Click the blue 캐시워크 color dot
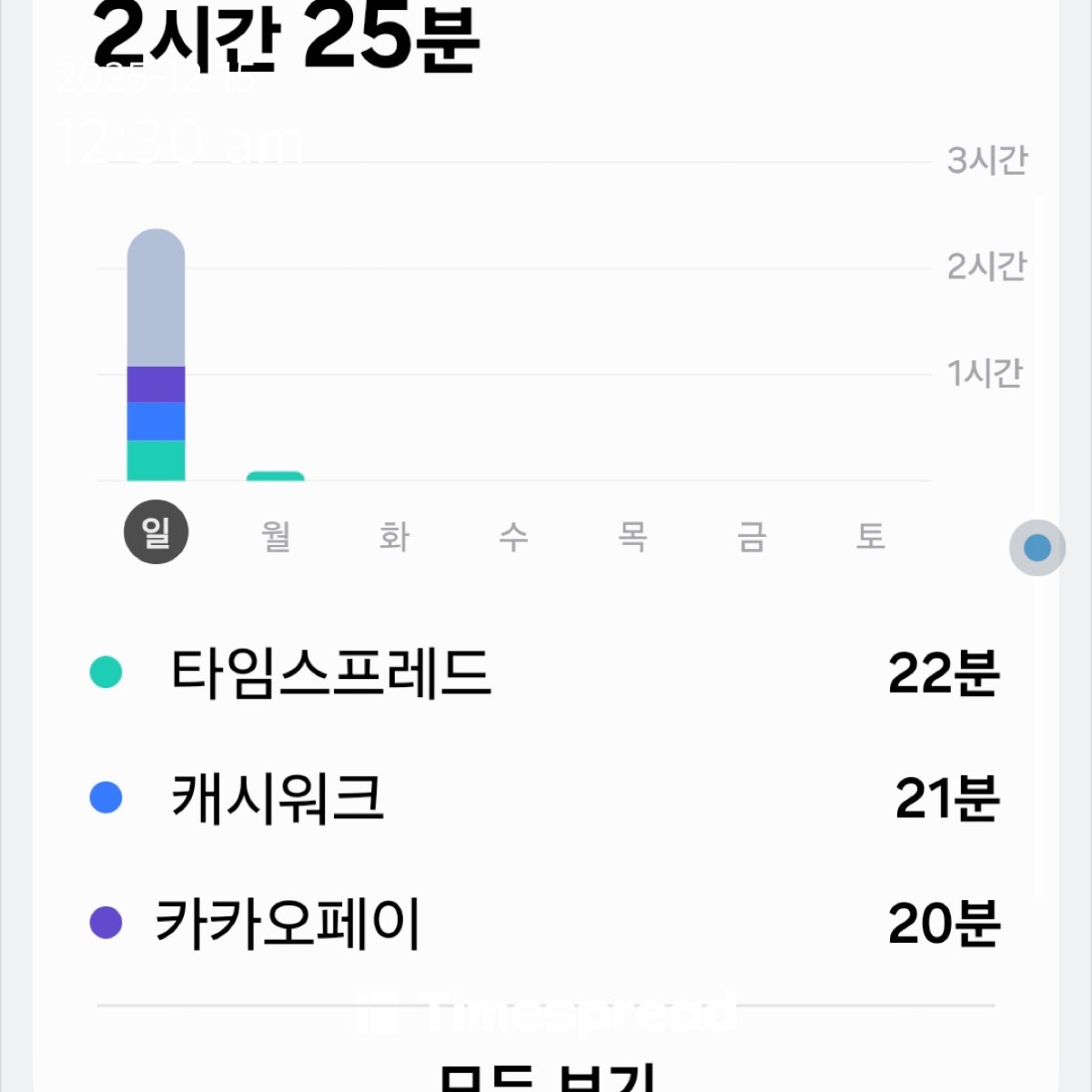Viewport: 1092px width, 1092px height. coord(106,797)
